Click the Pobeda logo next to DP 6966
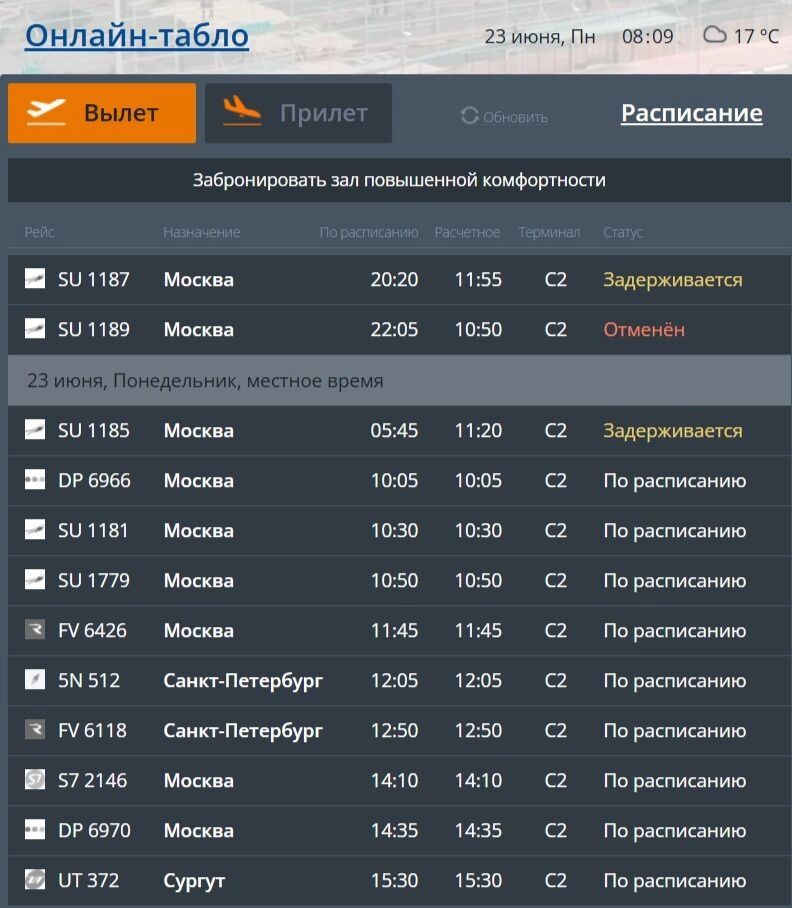Viewport: 792px width, 908px height. coord(35,480)
